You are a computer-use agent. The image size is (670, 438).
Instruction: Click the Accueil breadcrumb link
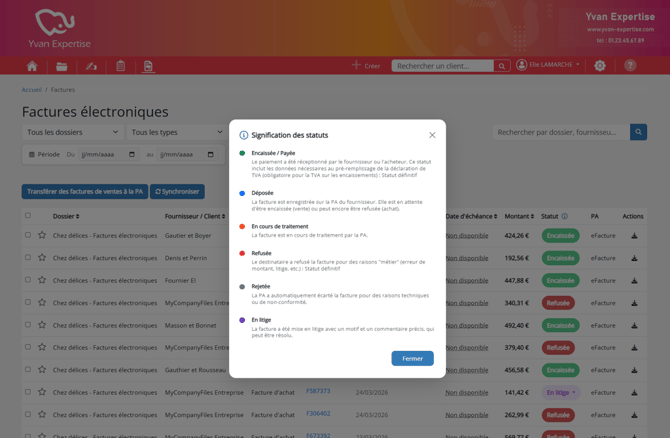[x=32, y=90]
